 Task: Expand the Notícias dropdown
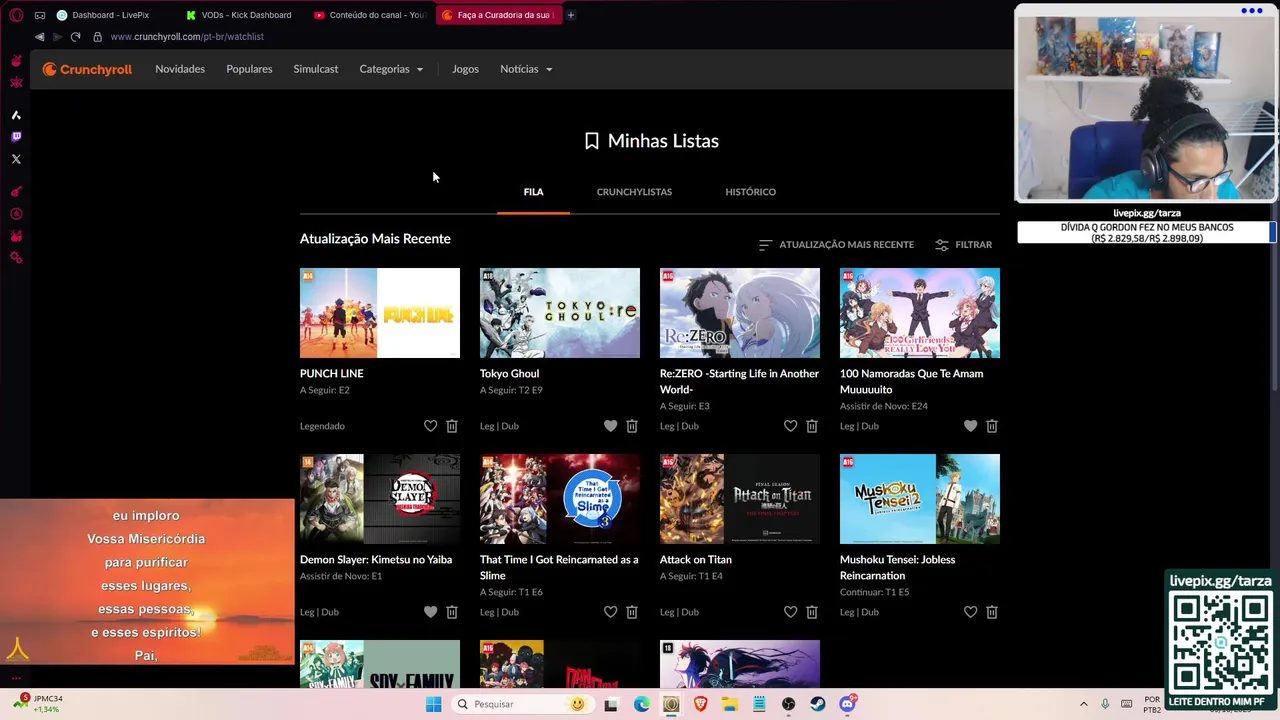pos(526,69)
